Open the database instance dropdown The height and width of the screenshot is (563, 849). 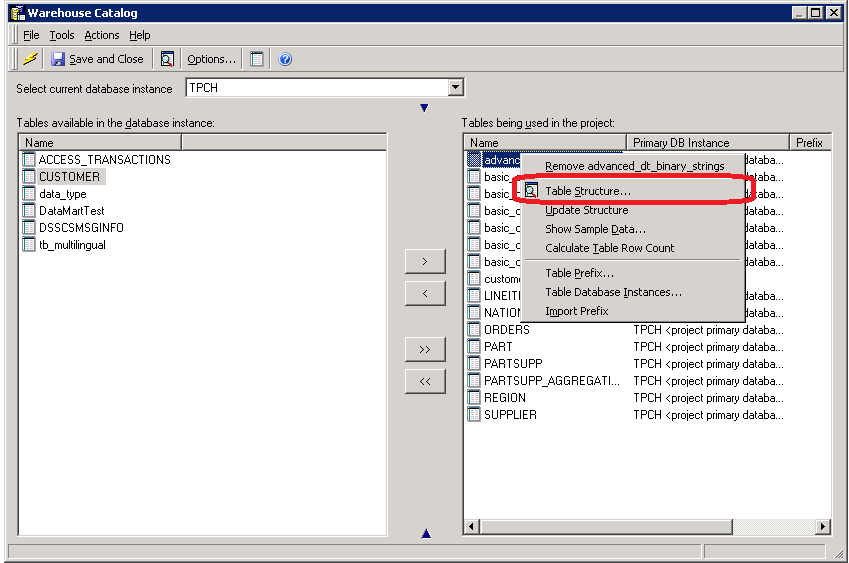click(x=456, y=88)
